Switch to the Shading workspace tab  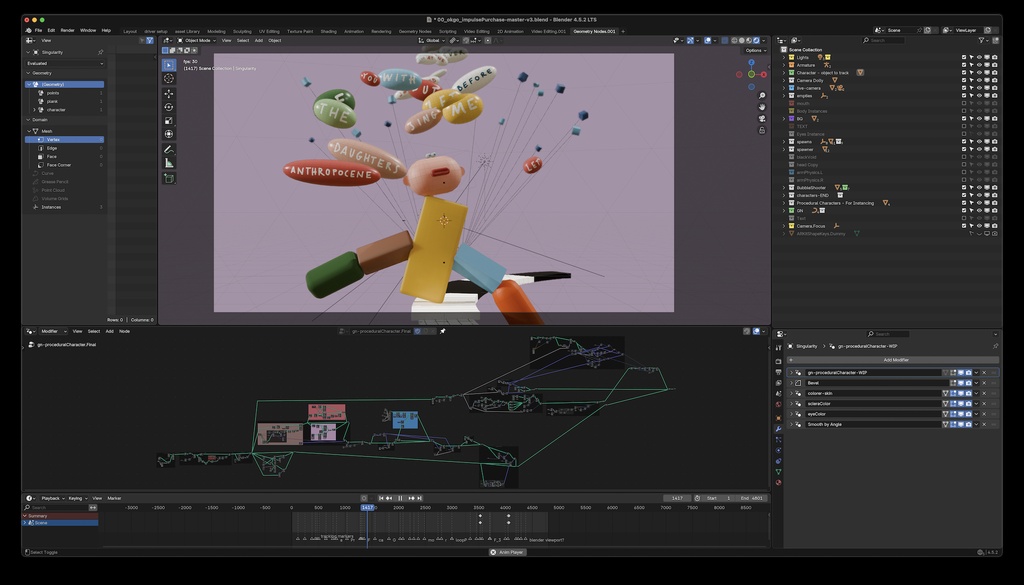(328, 31)
